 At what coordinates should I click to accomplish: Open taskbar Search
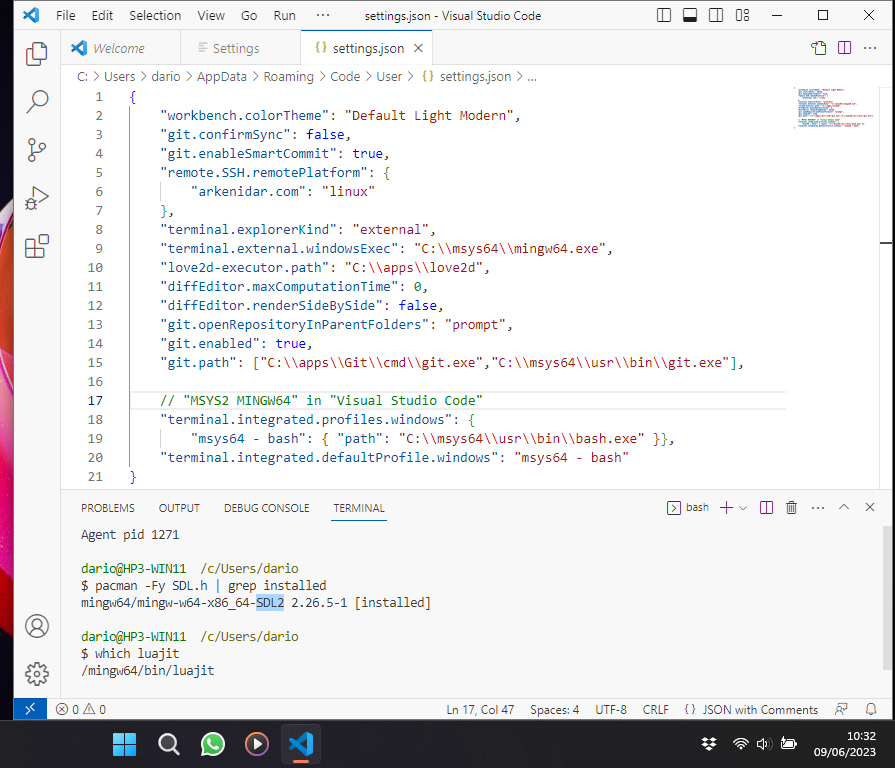168,744
